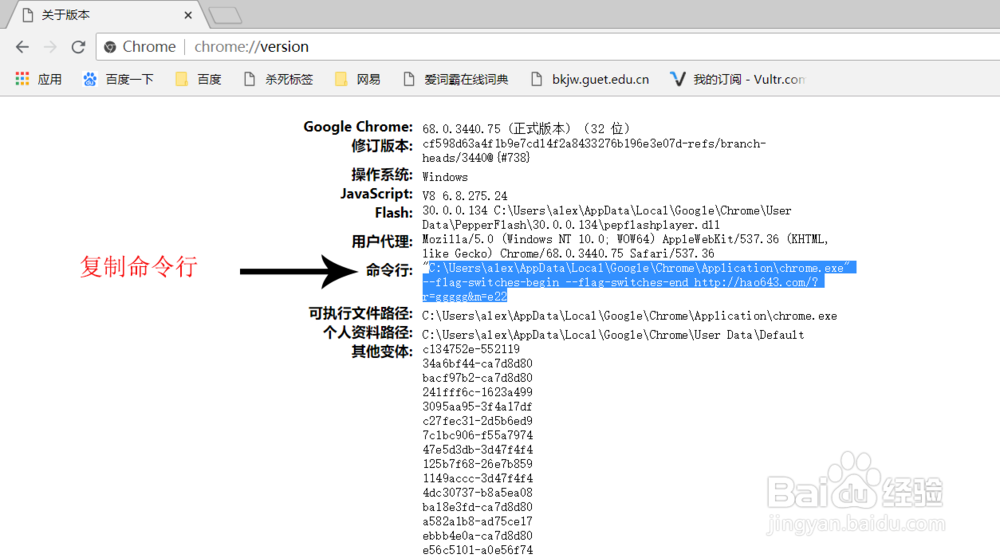Screen dimensions: 1000x558
Task: Click the 用户代理 label
Action: tap(382, 242)
